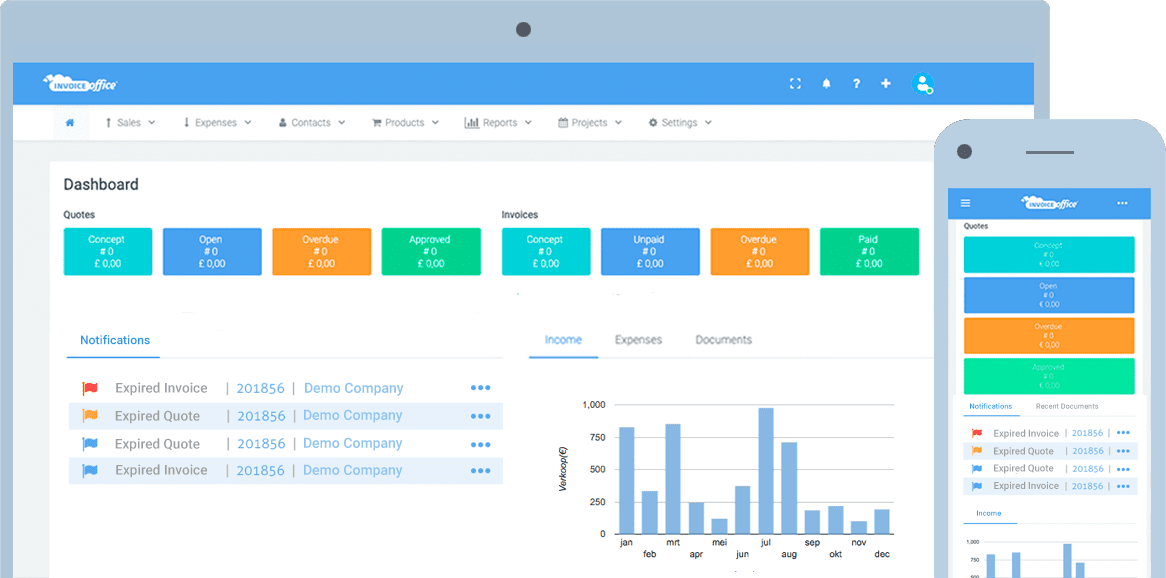This screenshot has width=1166, height=578.
Task: Click InvoiceOffice logo on the phone
Action: tap(1049, 202)
